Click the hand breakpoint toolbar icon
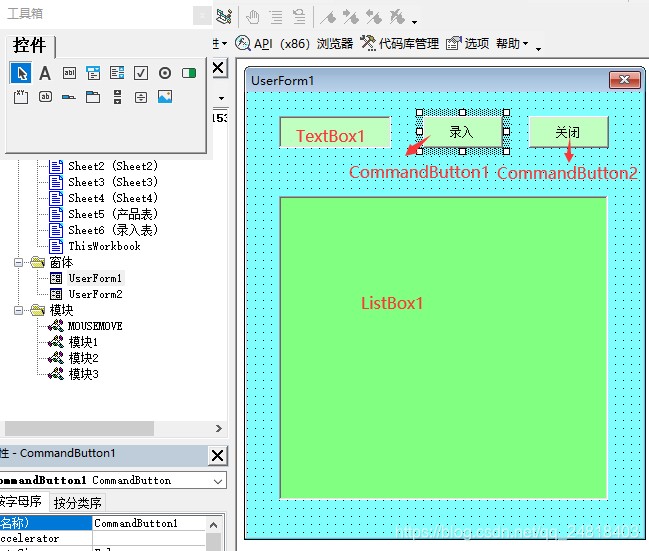The height and width of the screenshot is (551, 649). 252,17
